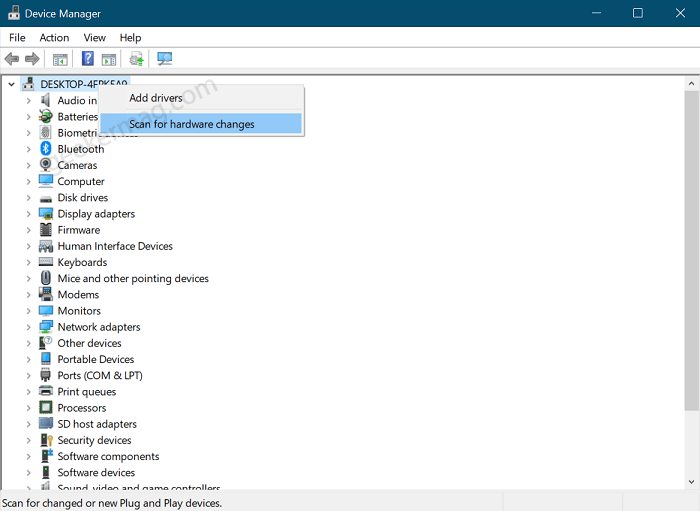
Task: Expand the Bluetooth category
Action: click(29, 149)
